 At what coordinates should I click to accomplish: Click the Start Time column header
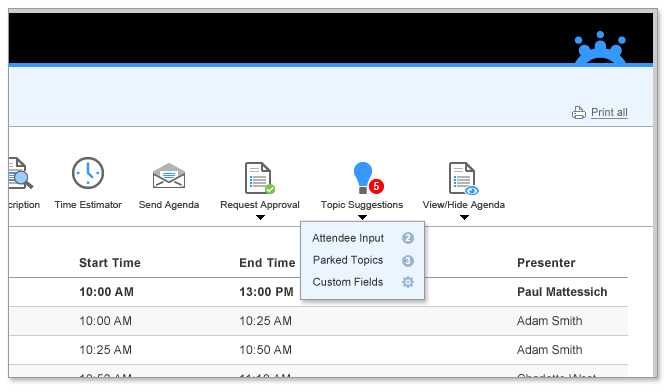click(x=110, y=263)
